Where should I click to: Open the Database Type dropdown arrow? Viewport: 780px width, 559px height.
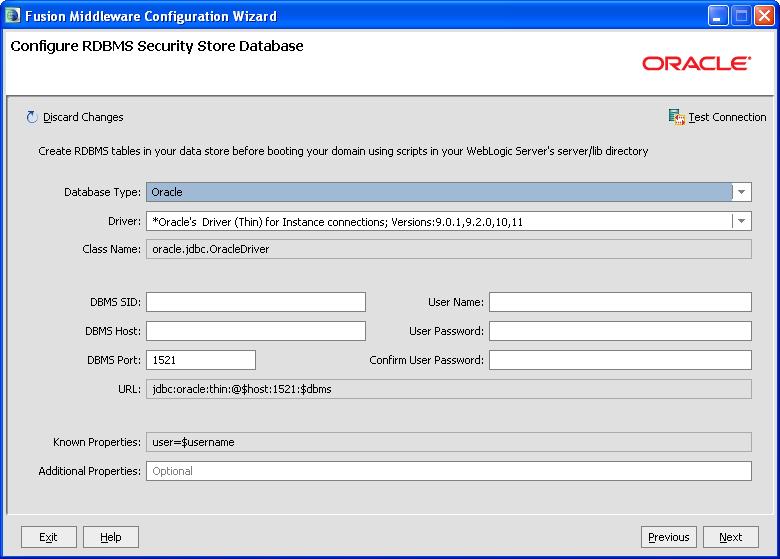(x=741, y=192)
